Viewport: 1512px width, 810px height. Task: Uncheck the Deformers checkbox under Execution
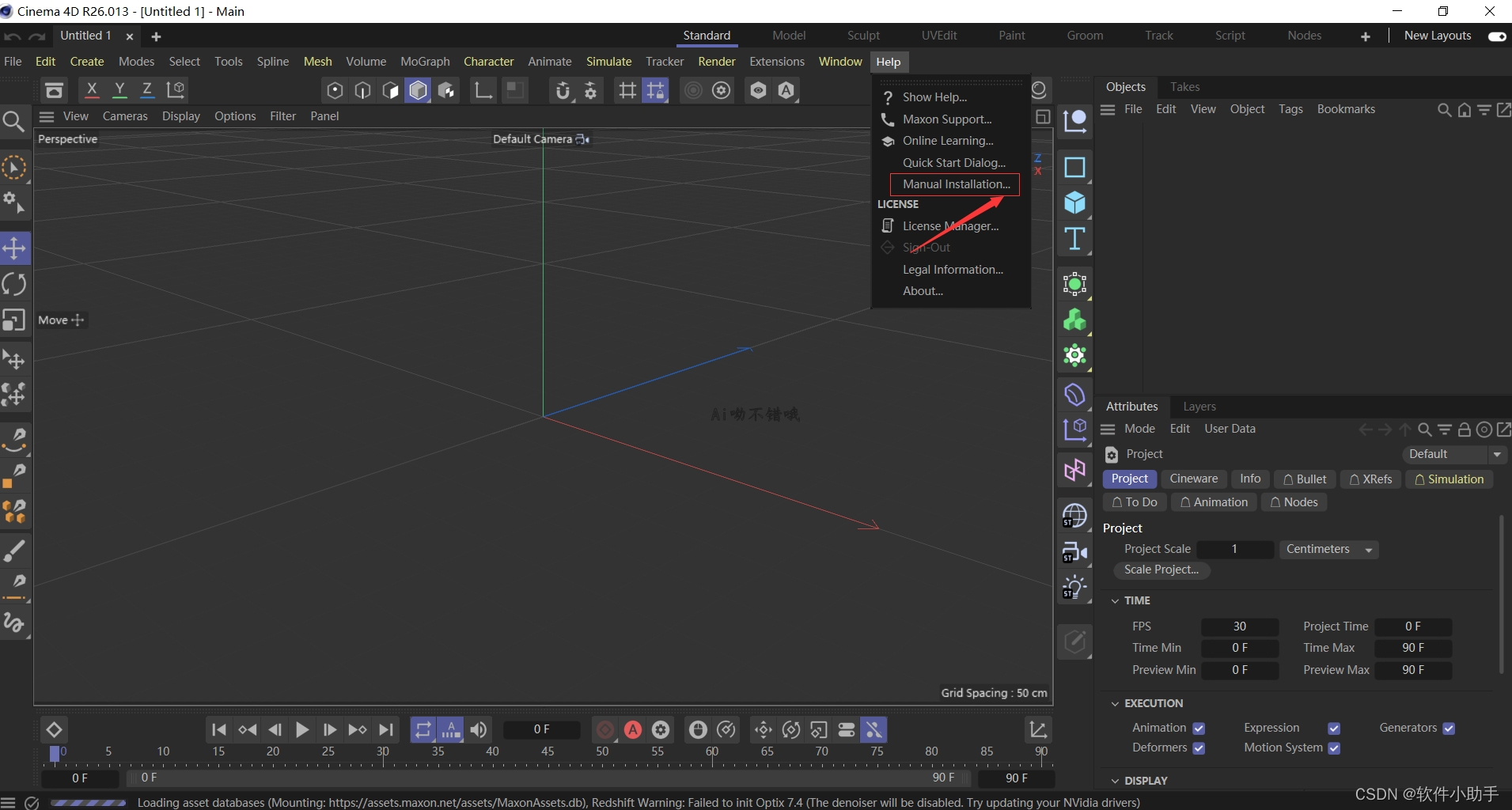click(x=1199, y=748)
